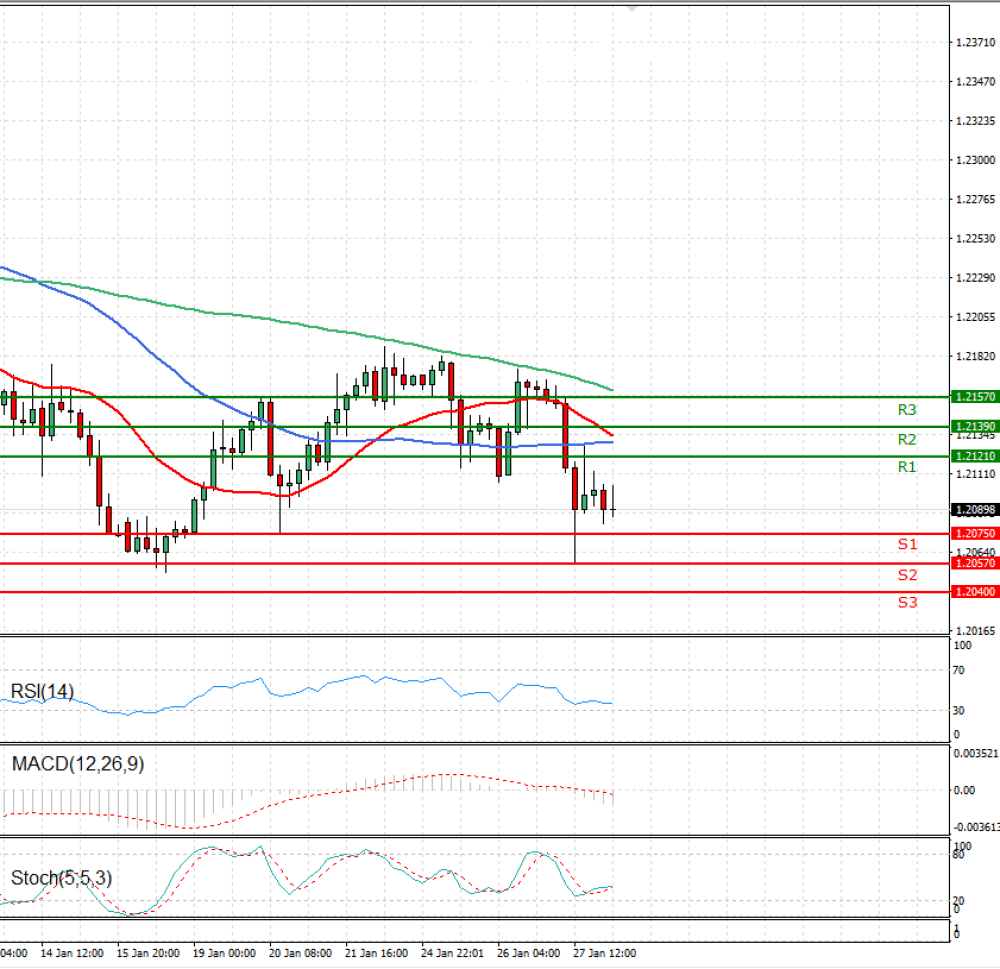Image resolution: width=1000 pixels, height=969 pixels.
Task: Click the 1.23710 price axis value
Action: (x=976, y=42)
